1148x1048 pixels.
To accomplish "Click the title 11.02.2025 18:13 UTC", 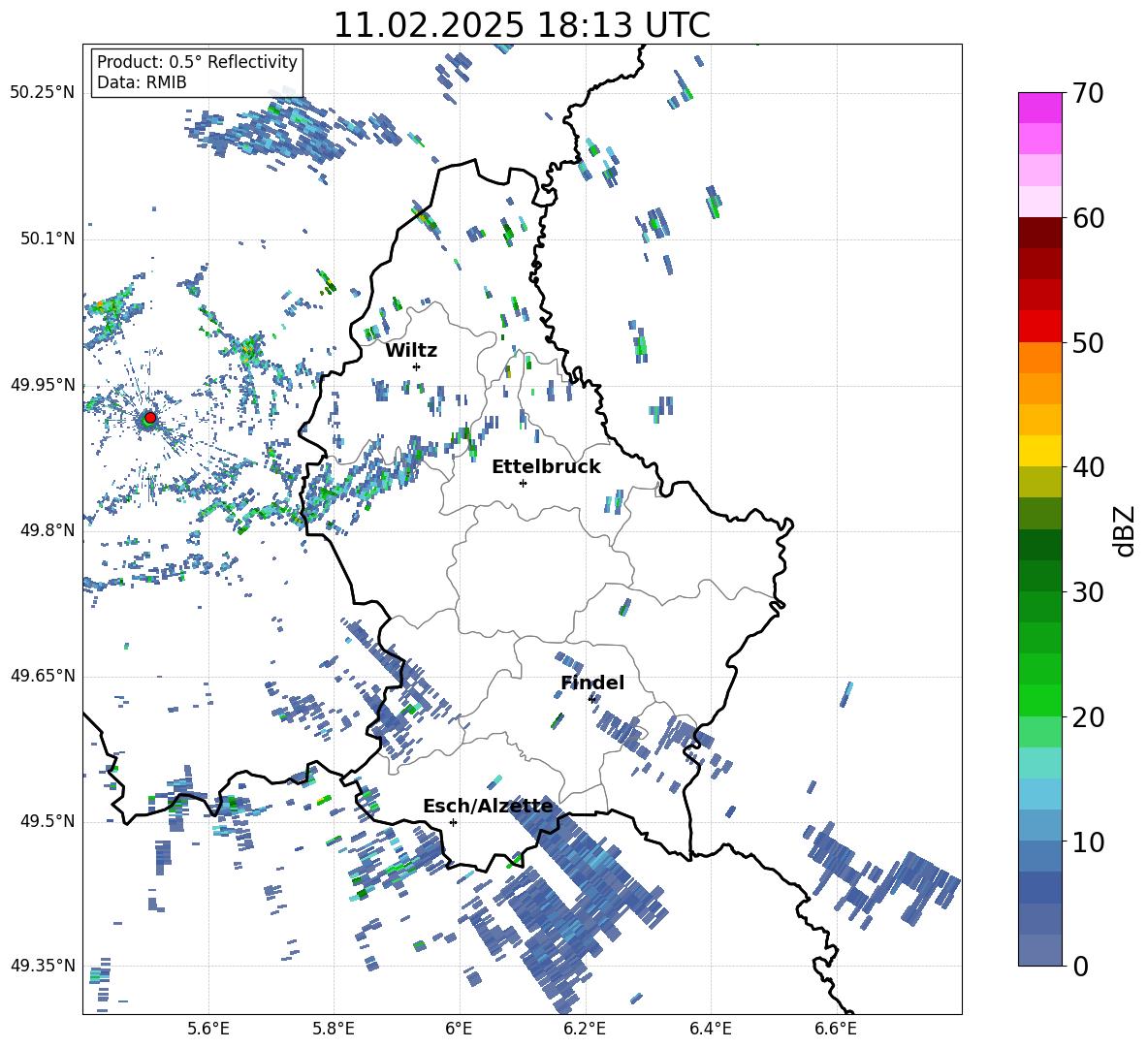I will tap(522, 25).
